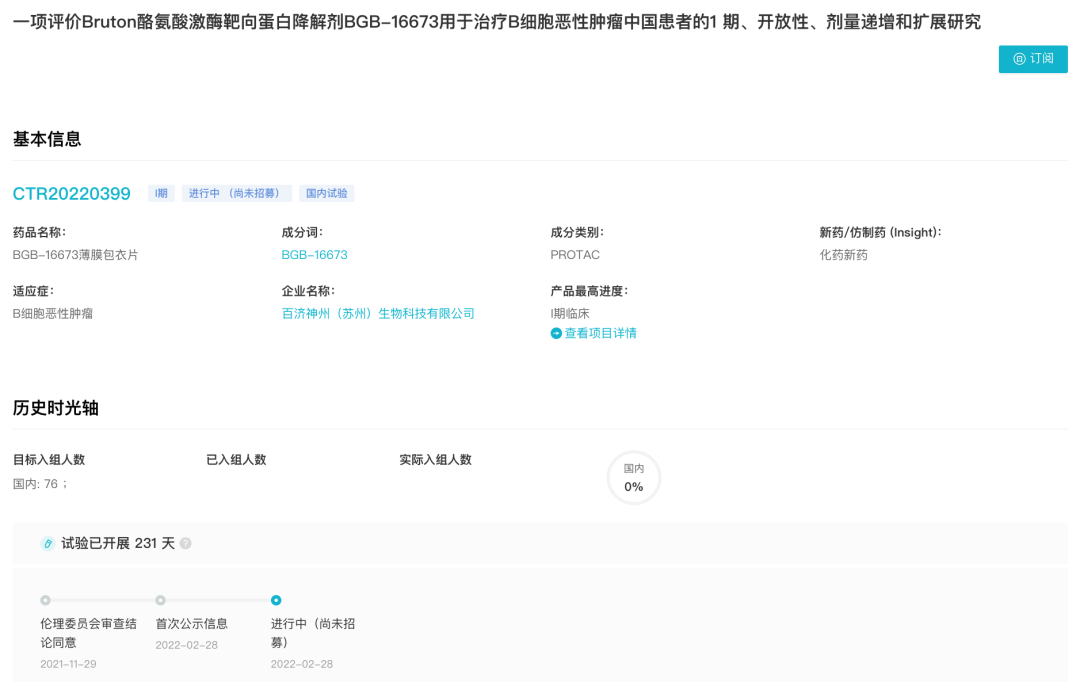Open the 百济神州（苏州）生物科技有限公司 company link
This screenshot has height=682, width=1080.
(x=378, y=314)
